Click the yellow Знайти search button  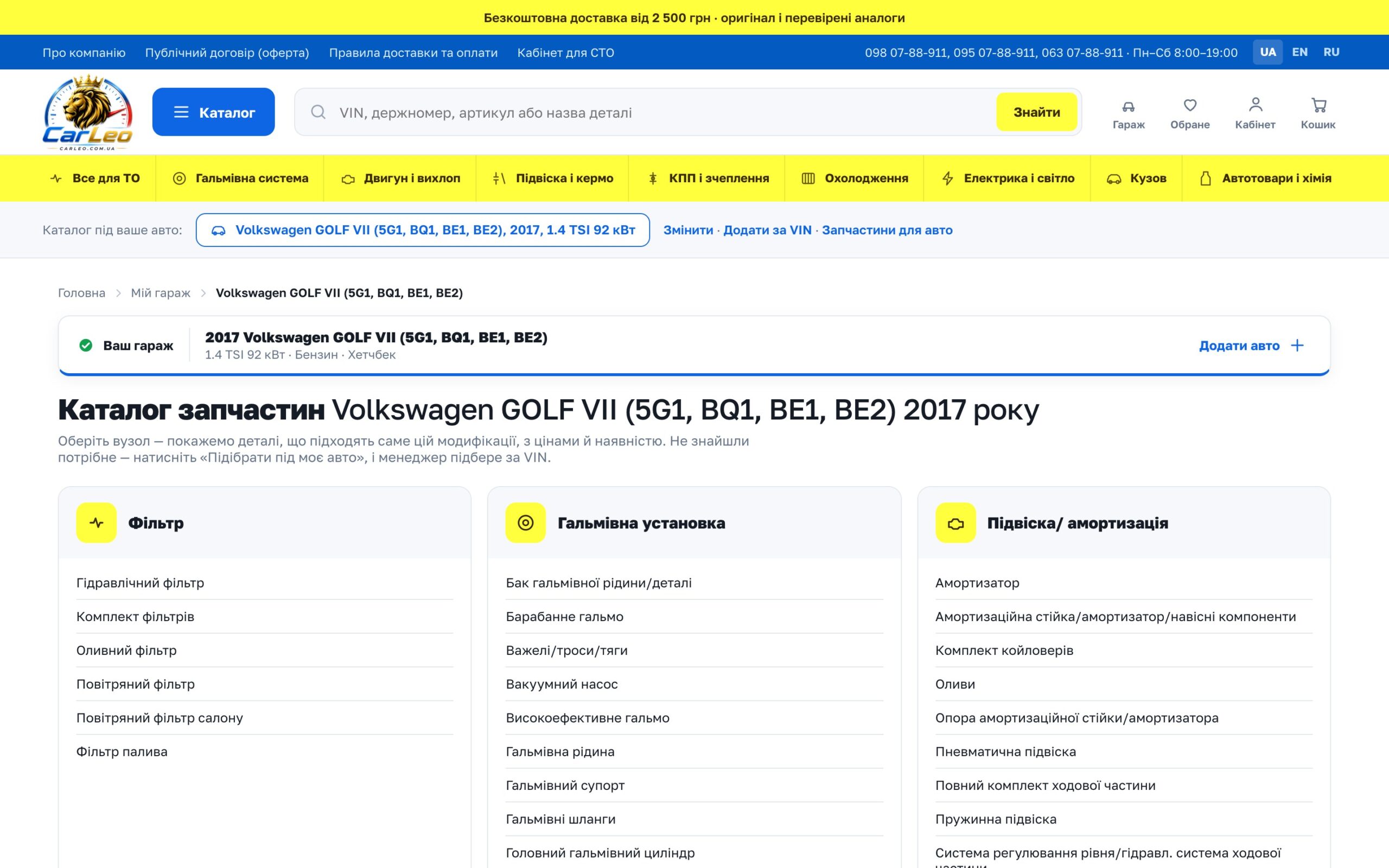(x=1036, y=112)
